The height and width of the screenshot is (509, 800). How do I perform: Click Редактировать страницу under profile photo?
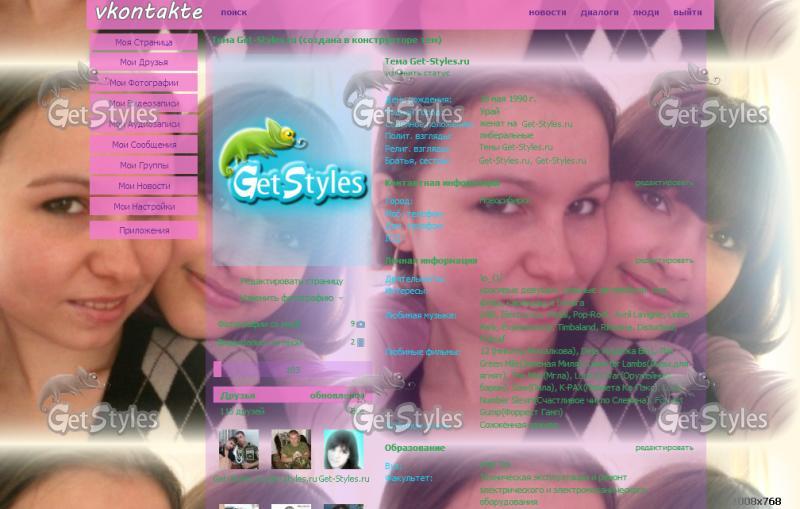(x=292, y=281)
